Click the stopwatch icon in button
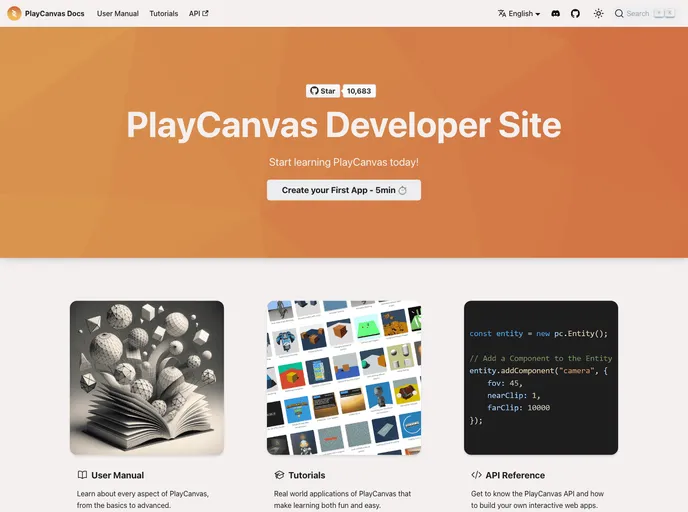The width and height of the screenshot is (688, 512). [402, 190]
